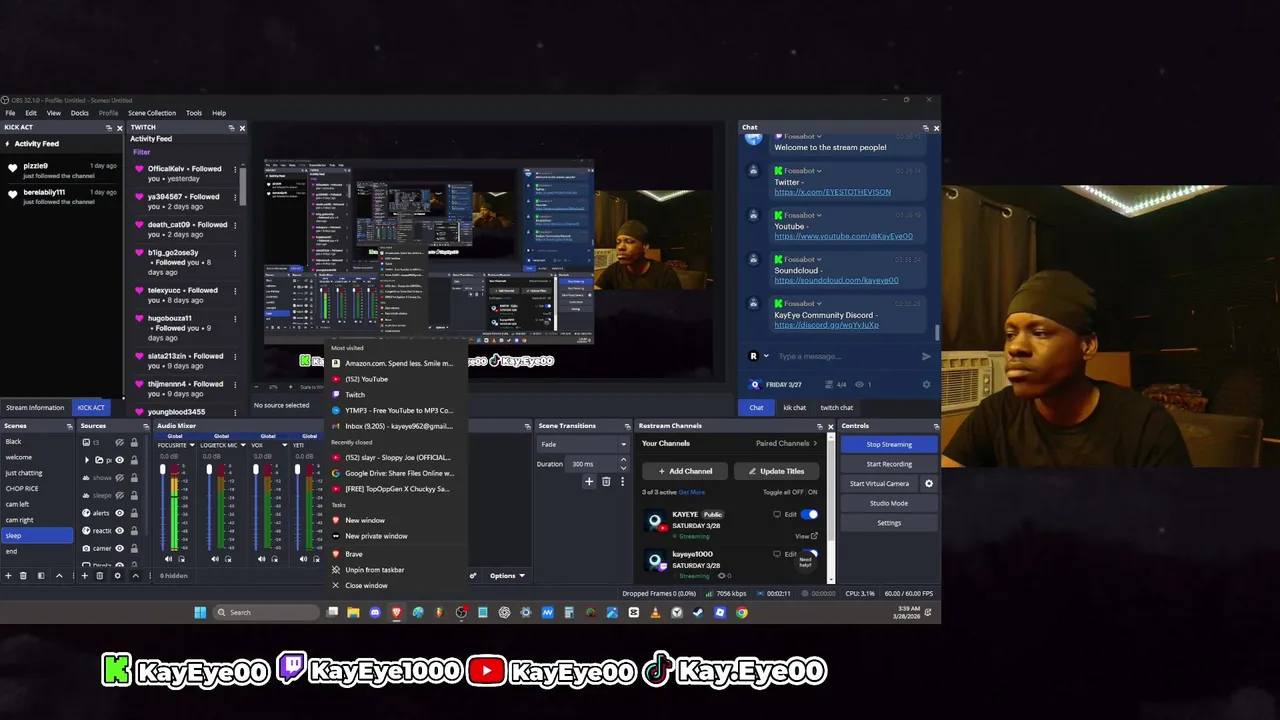Add a new scene with plus icon
1280x720 pixels.
pyautogui.click(x=8, y=575)
